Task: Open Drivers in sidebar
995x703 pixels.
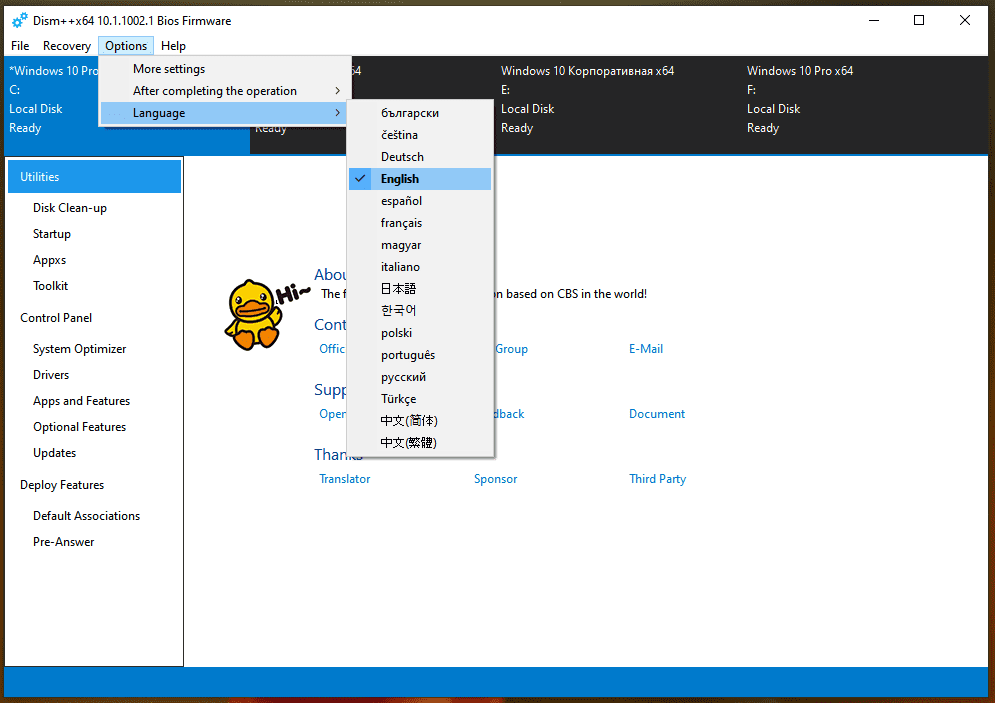Action: (x=51, y=375)
